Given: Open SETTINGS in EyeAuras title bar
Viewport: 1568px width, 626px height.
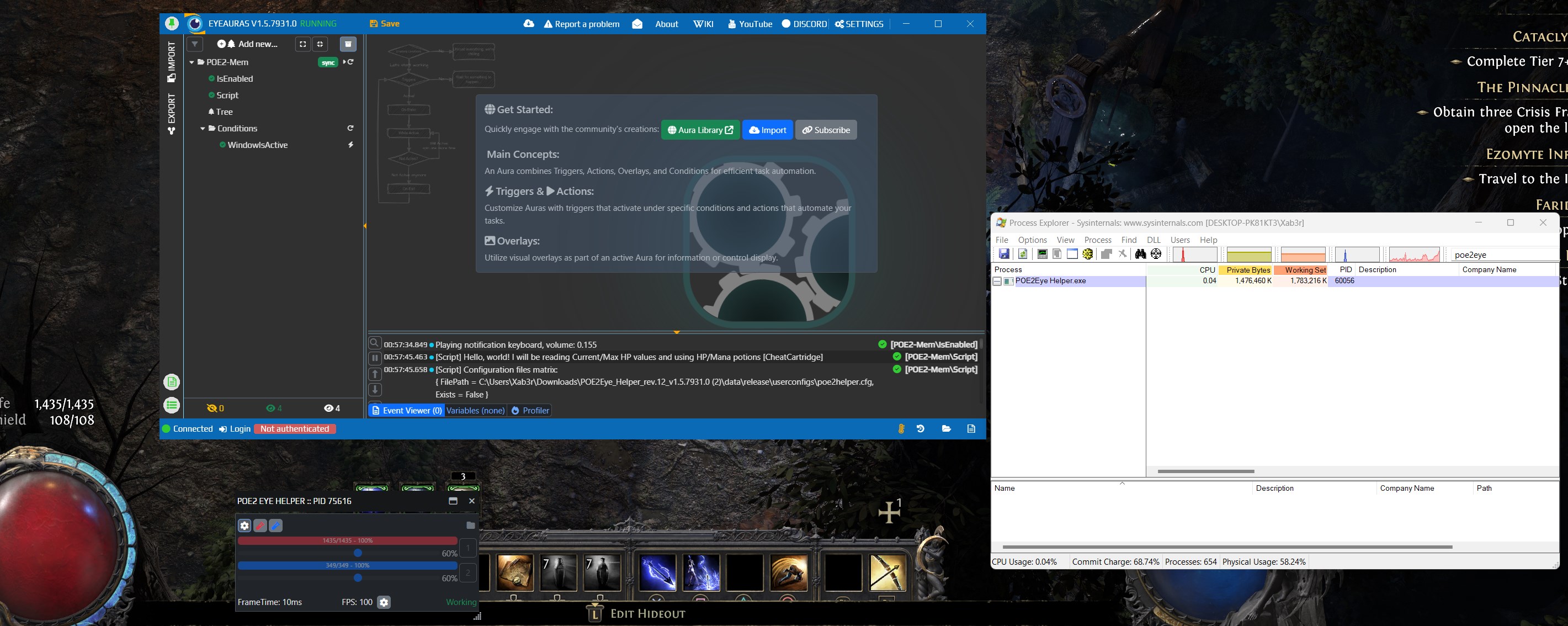Looking at the screenshot, I should coord(859,24).
